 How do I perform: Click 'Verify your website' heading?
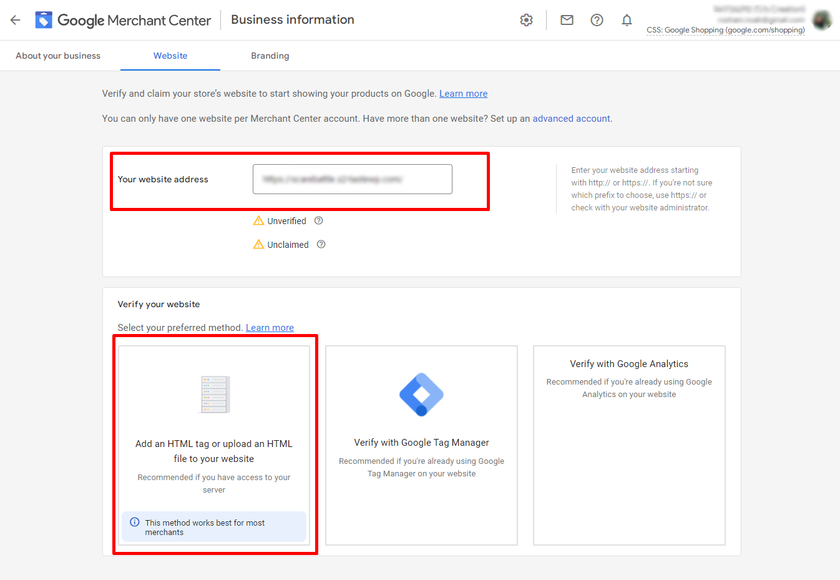(x=159, y=304)
